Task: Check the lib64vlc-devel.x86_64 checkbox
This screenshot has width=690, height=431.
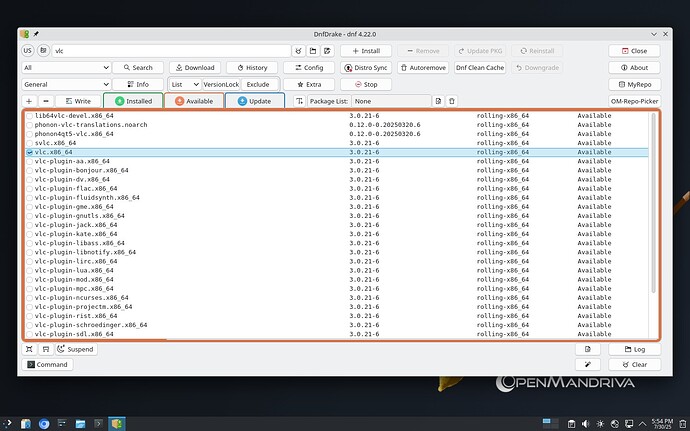Action: [29, 116]
